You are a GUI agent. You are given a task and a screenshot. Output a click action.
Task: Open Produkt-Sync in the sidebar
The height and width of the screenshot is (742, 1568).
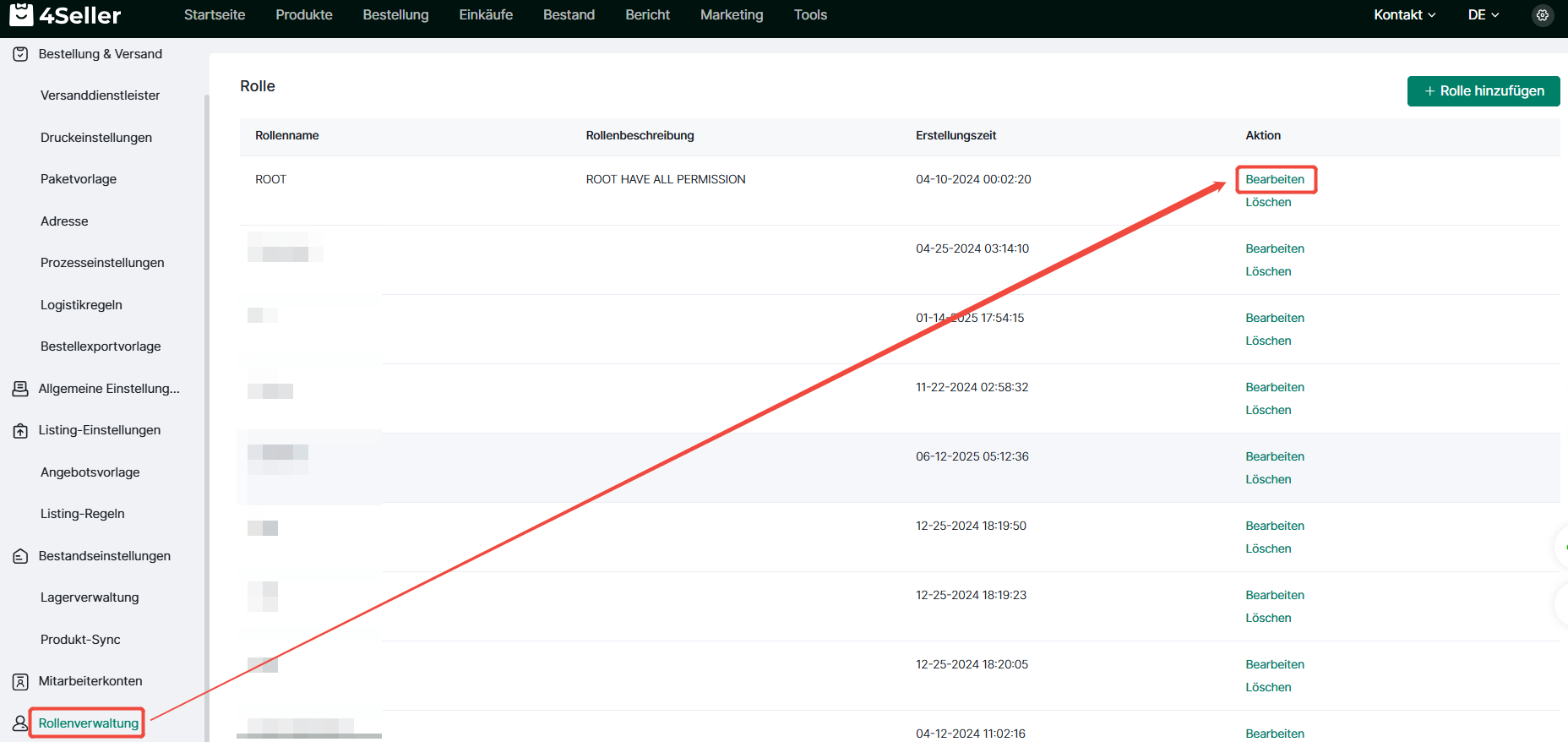click(x=80, y=640)
